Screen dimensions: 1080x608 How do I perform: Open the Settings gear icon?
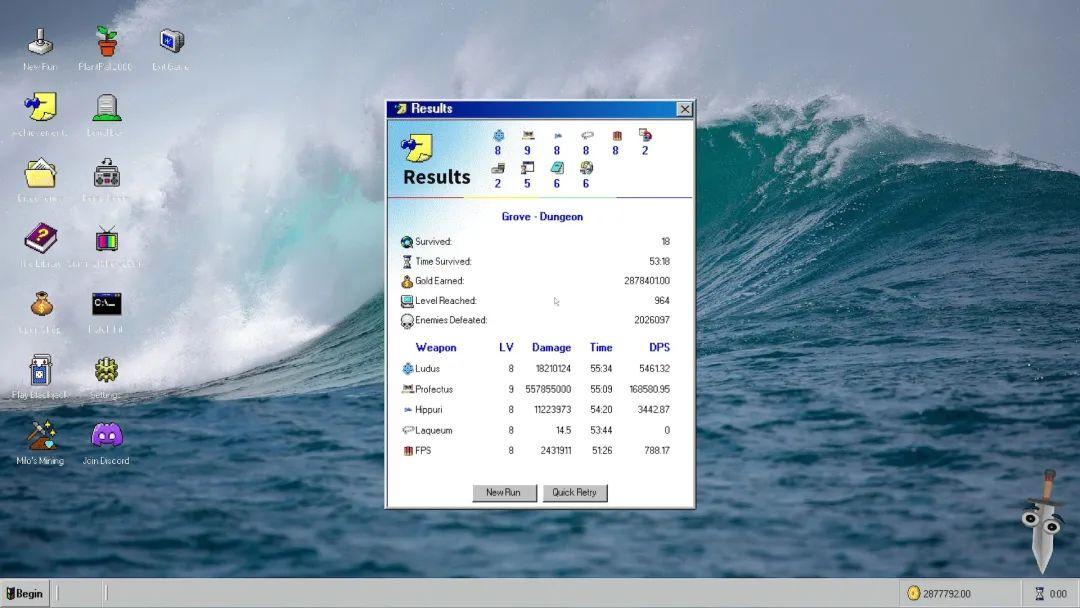coord(106,371)
